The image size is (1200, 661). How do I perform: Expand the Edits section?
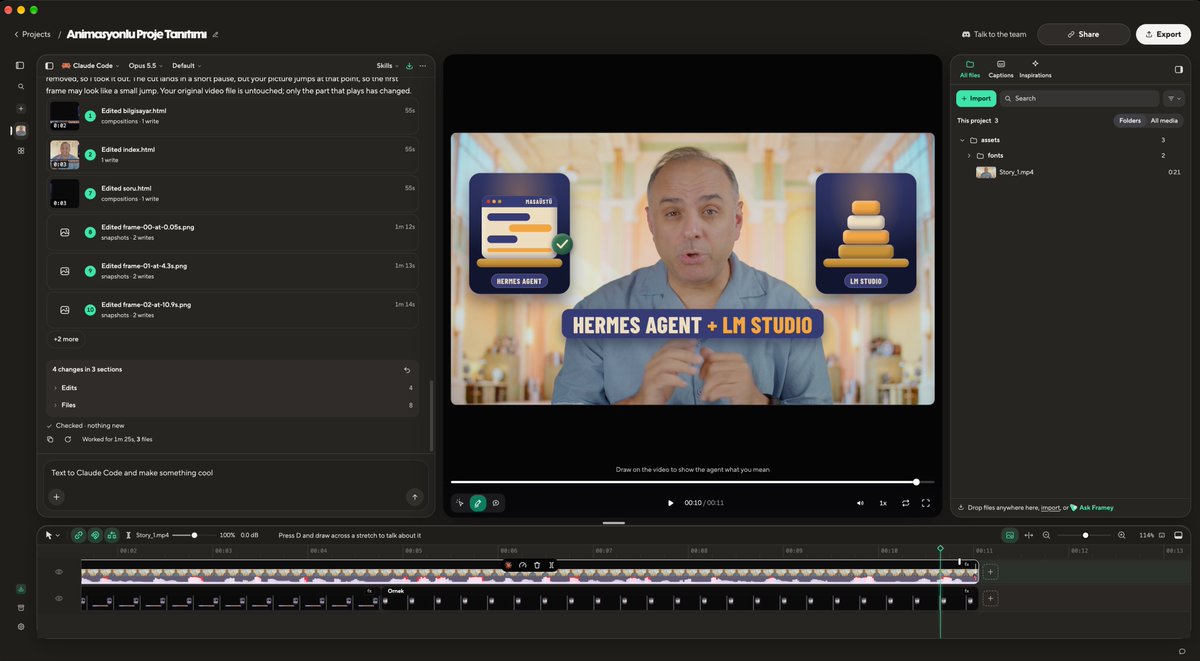(x=232, y=387)
